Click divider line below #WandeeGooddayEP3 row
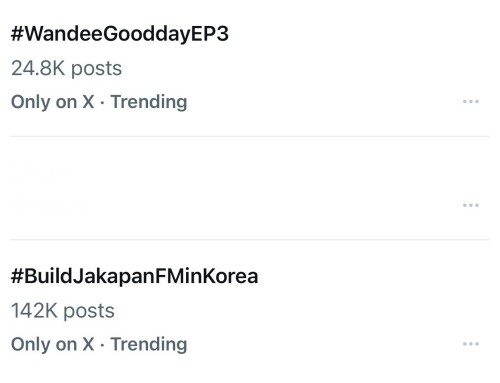The width and height of the screenshot is (500, 383). [250, 136]
